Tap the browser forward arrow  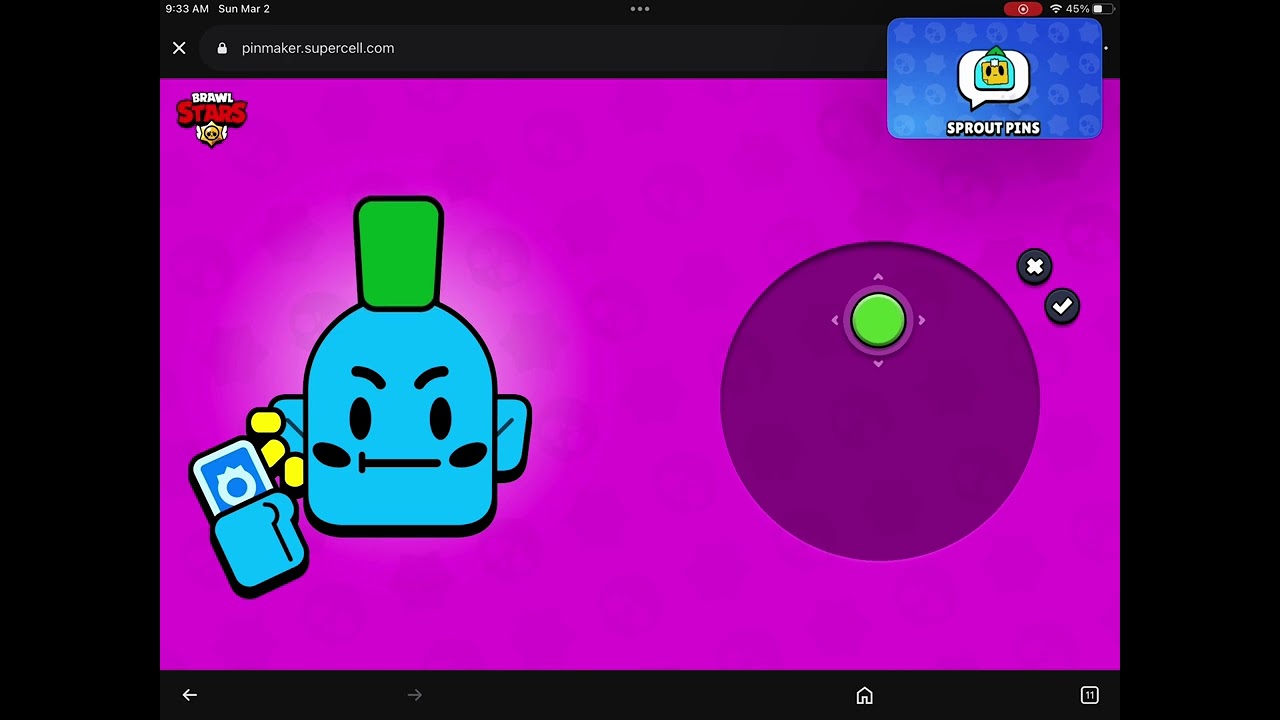[x=415, y=695]
